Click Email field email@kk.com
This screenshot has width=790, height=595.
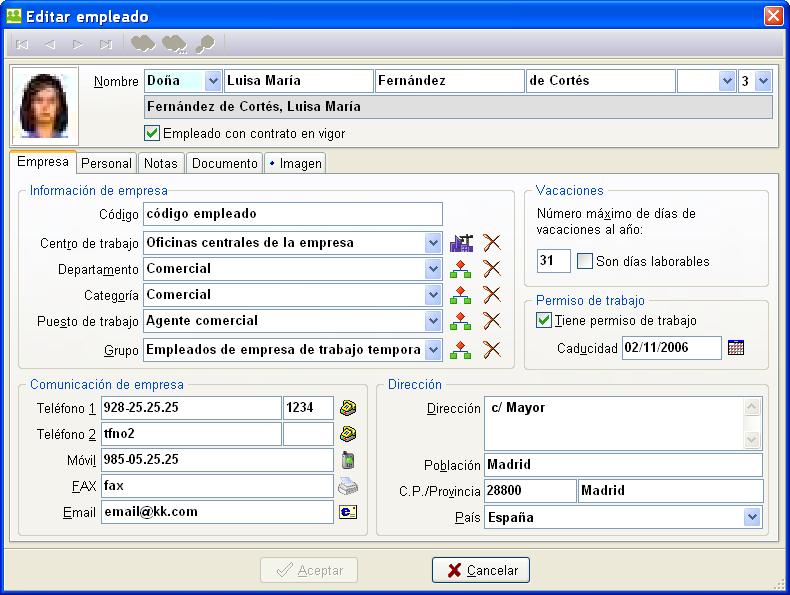point(217,512)
